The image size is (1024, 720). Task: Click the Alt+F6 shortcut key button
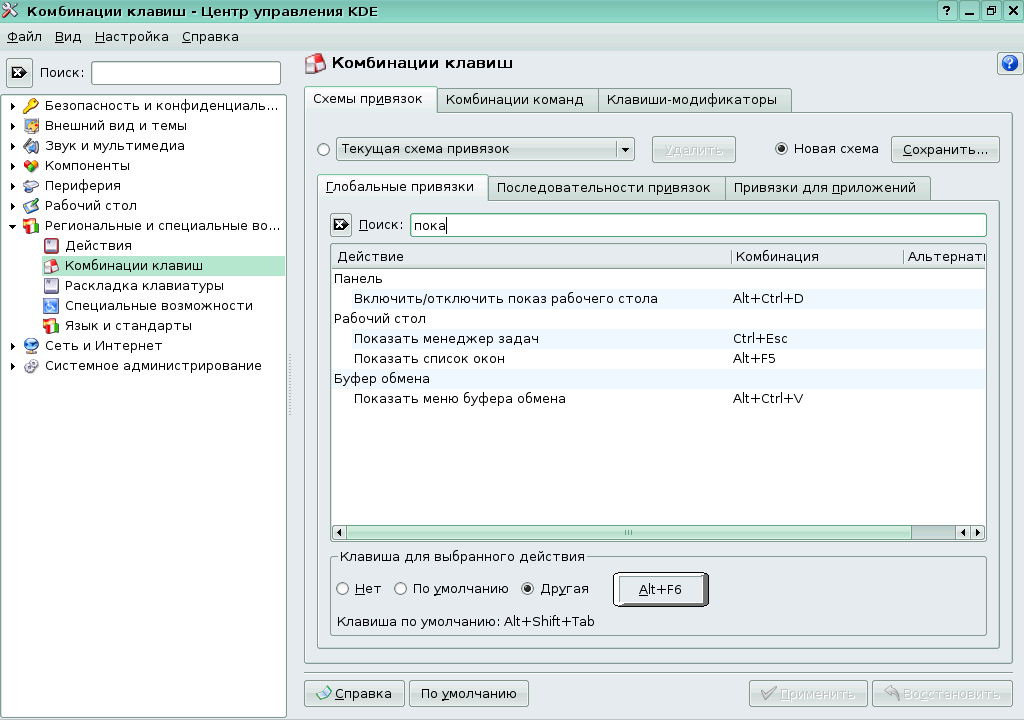pyautogui.click(x=659, y=589)
